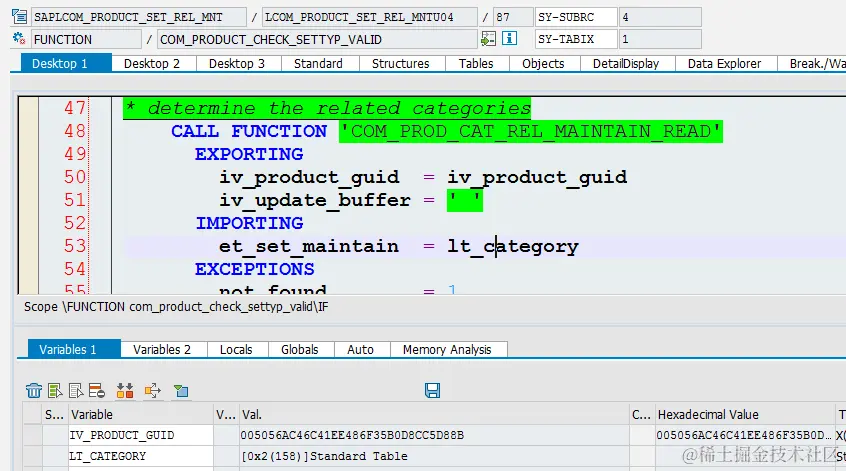Click lt_category in code line 53
Image resolution: width=846 pixels, height=471 pixels.
[513, 247]
